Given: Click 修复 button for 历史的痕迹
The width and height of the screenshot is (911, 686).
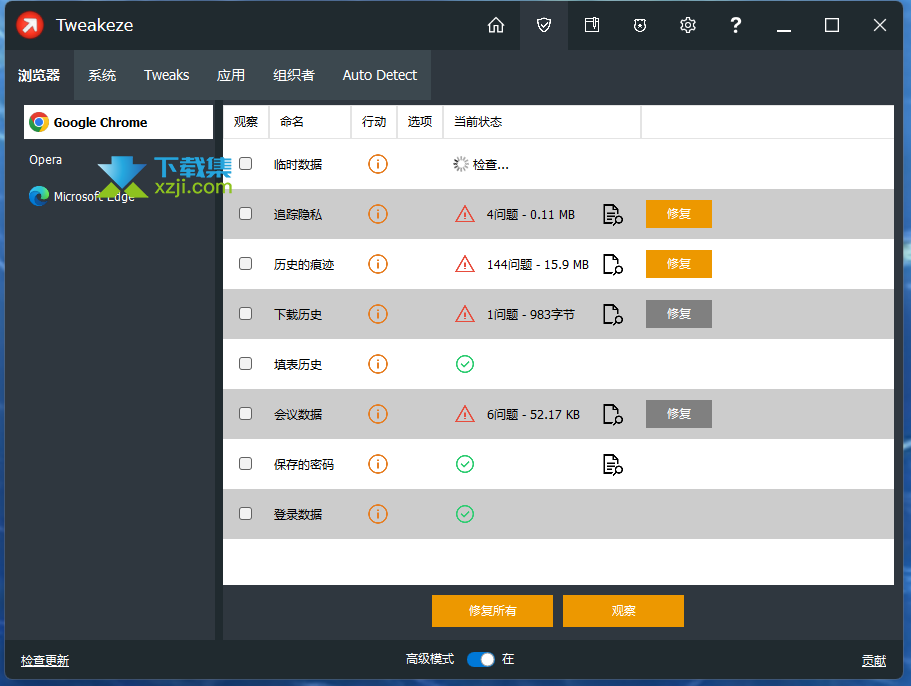Looking at the screenshot, I should click(679, 264).
